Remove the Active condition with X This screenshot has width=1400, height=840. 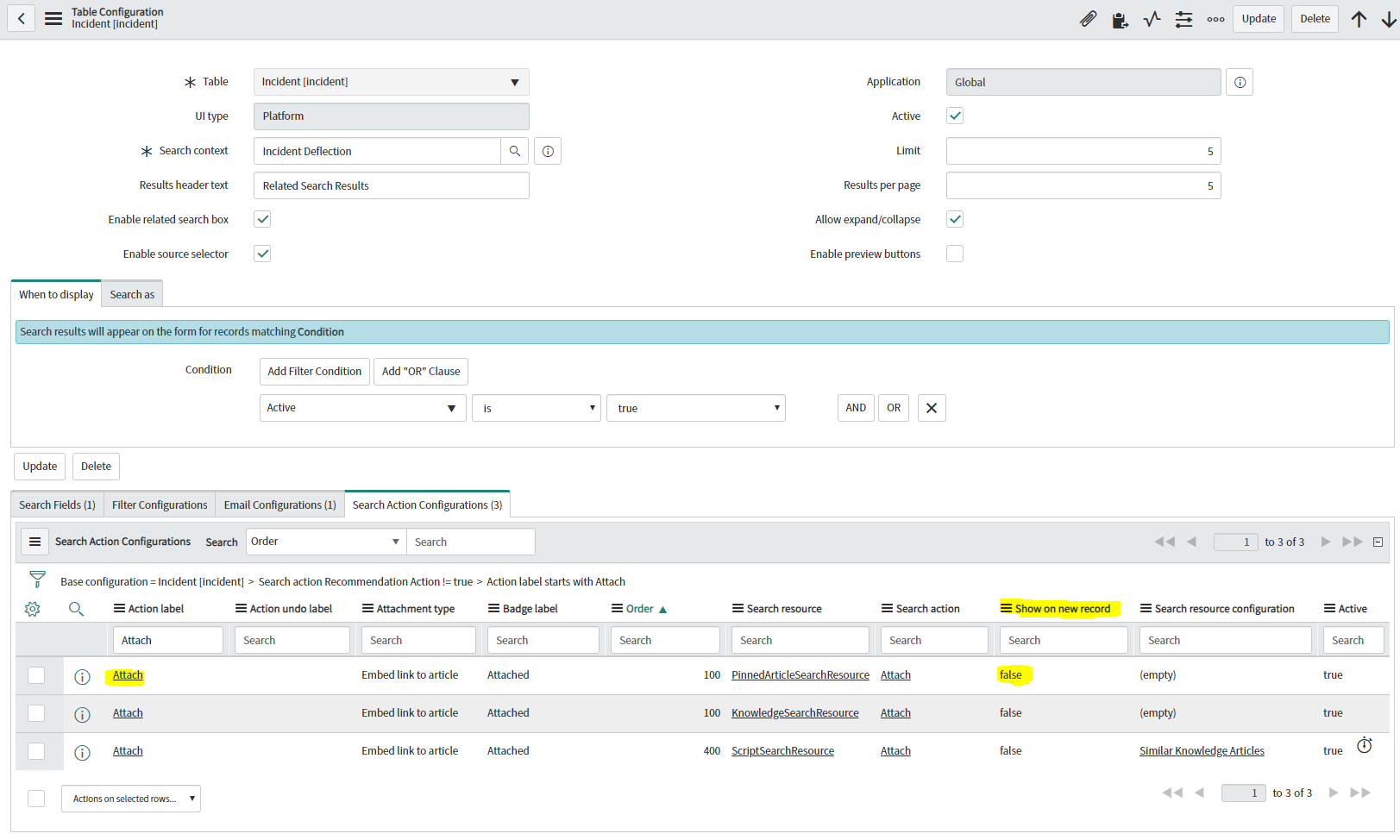click(932, 408)
